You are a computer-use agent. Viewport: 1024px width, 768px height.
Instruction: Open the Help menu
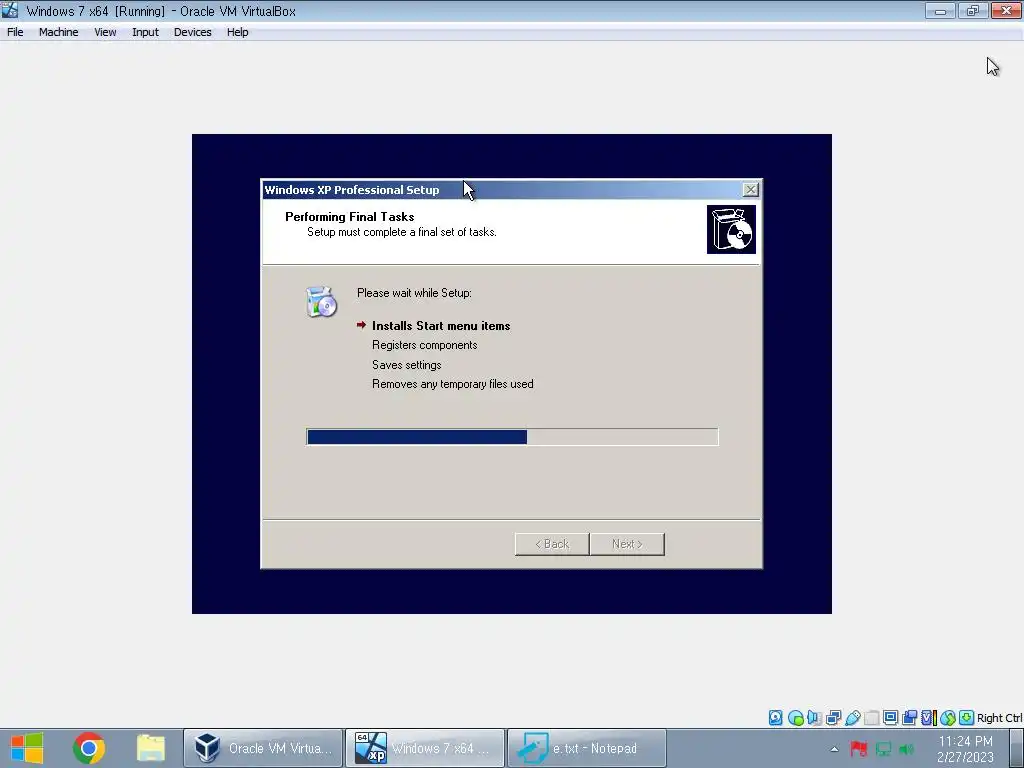[x=237, y=32]
